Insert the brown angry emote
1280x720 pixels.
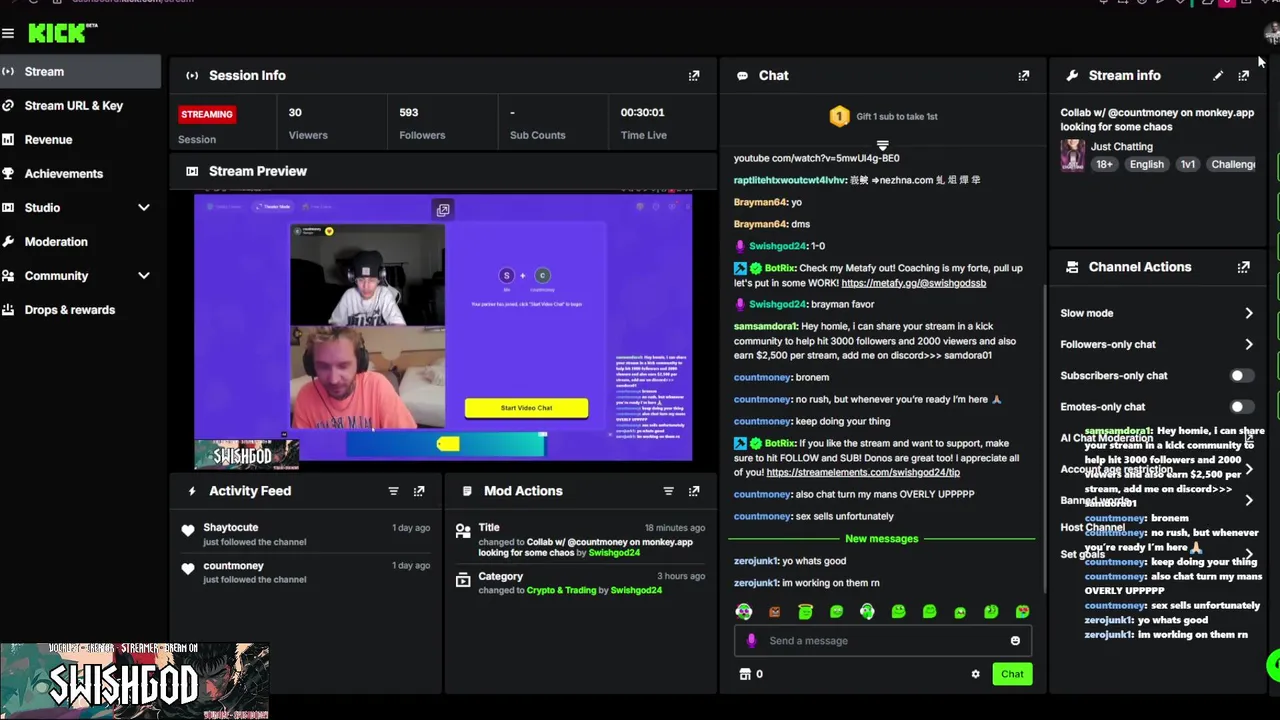pos(774,611)
